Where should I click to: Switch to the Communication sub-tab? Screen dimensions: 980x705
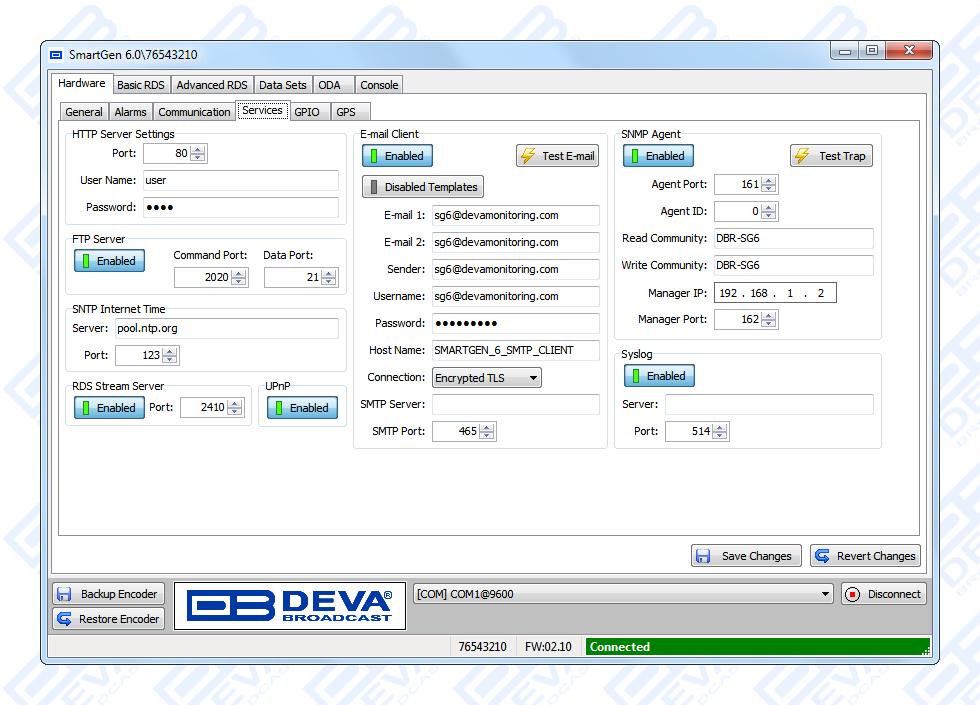click(x=194, y=112)
